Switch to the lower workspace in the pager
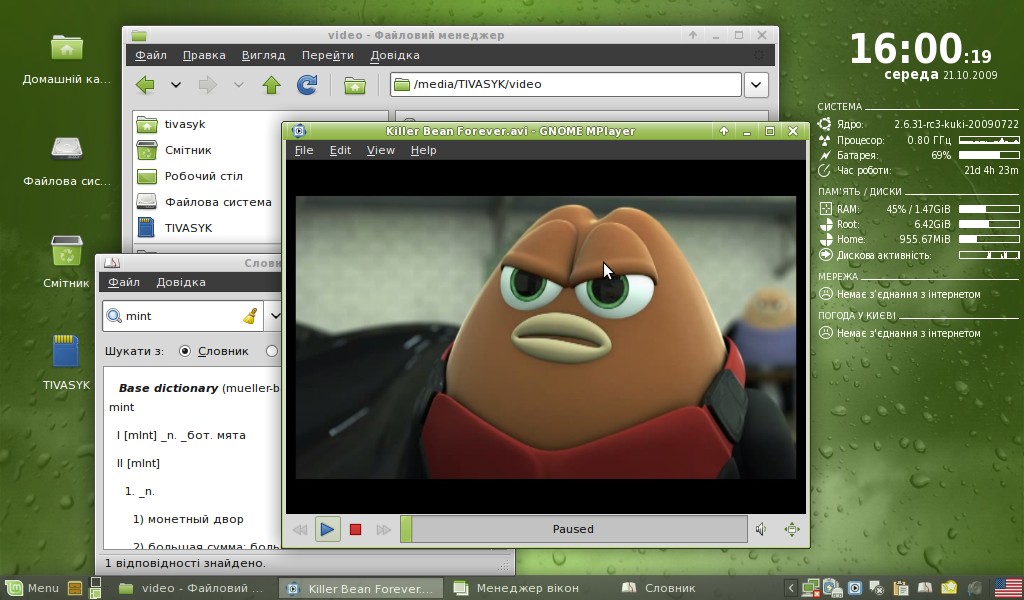Image resolution: width=1024 pixels, height=600 pixels. tap(95, 593)
